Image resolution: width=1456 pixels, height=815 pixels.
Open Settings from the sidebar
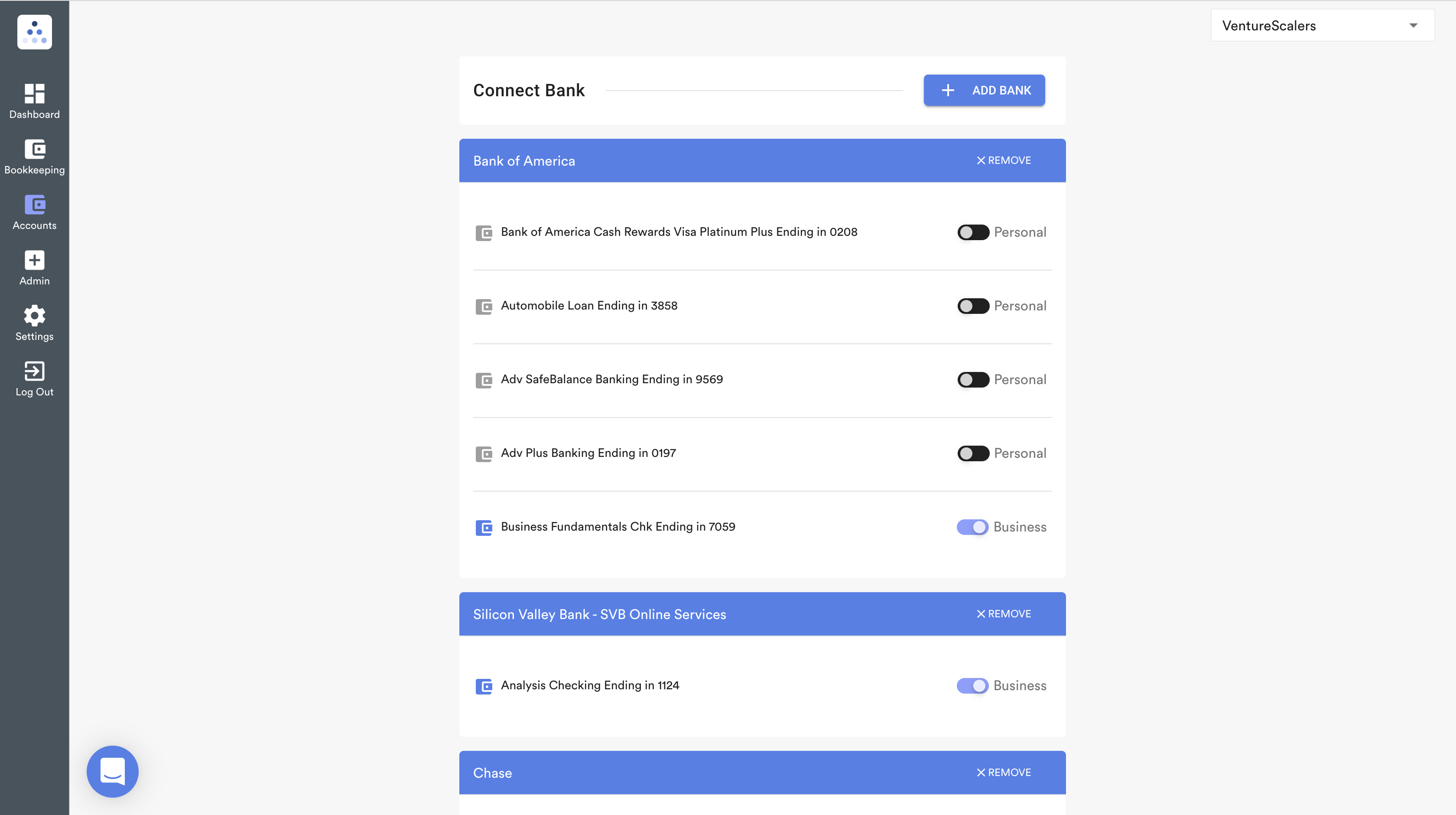(35, 323)
